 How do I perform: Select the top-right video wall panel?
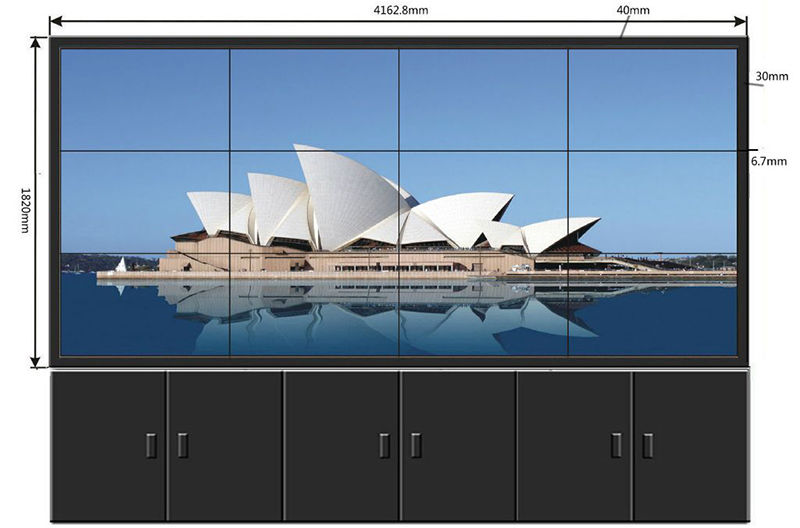click(x=653, y=100)
